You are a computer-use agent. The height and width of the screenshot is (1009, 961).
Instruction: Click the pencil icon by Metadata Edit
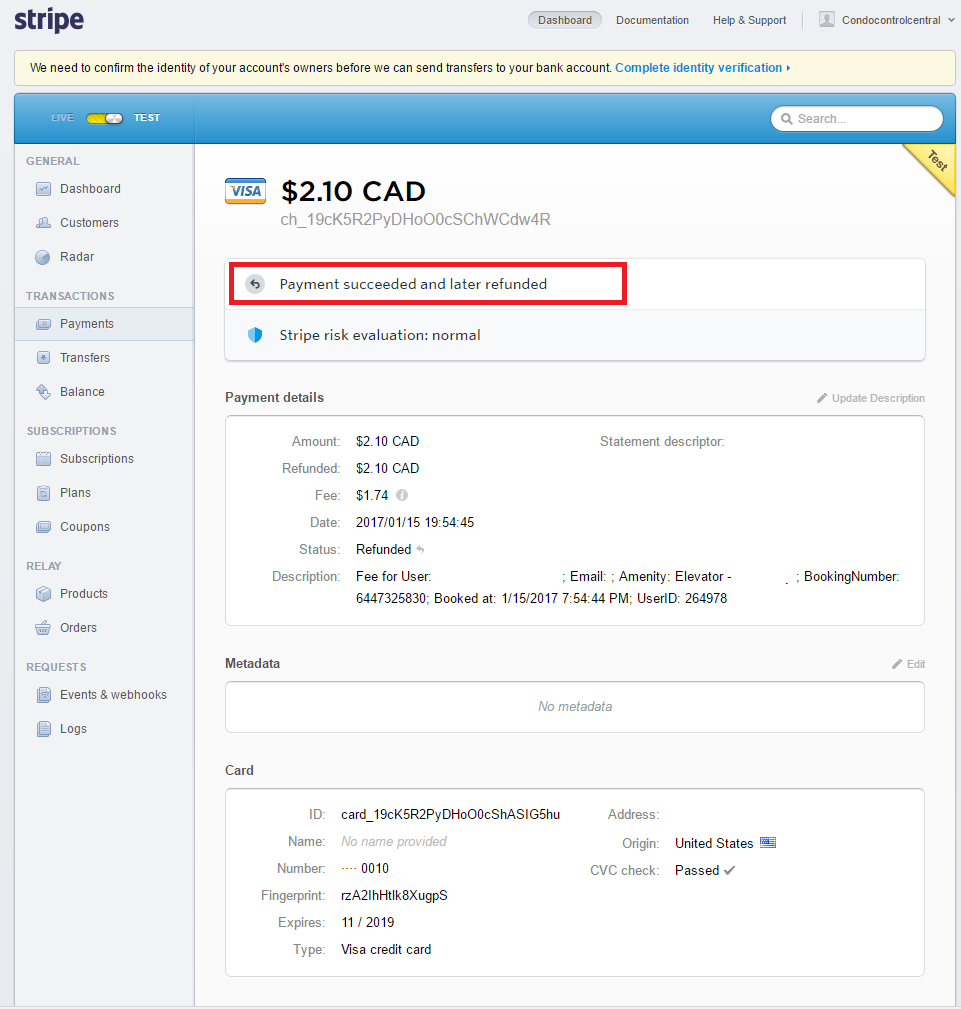[897, 664]
